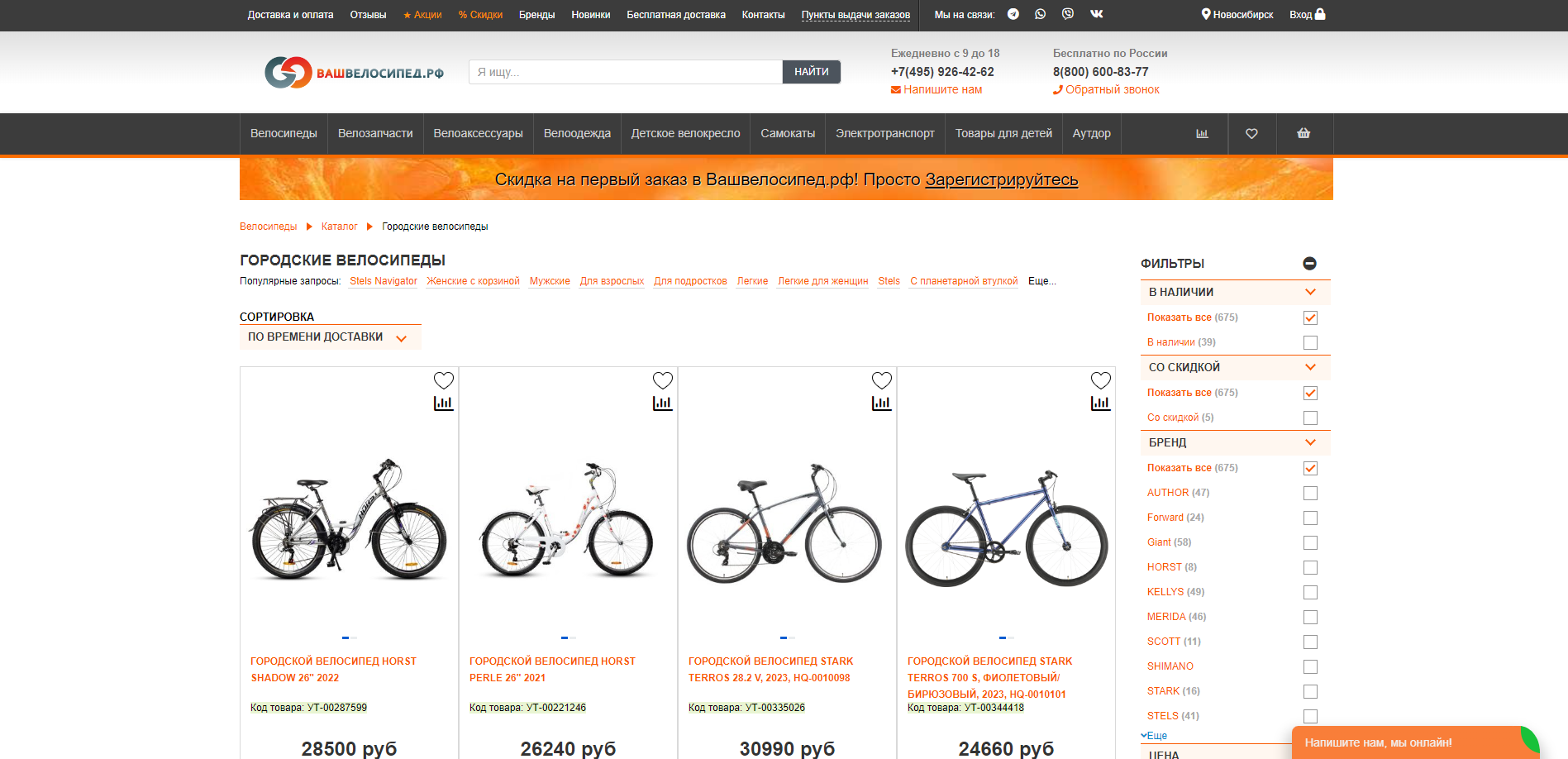The height and width of the screenshot is (759, 1568).
Task: Request Обратный звонок callback
Action: click(x=1106, y=89)
